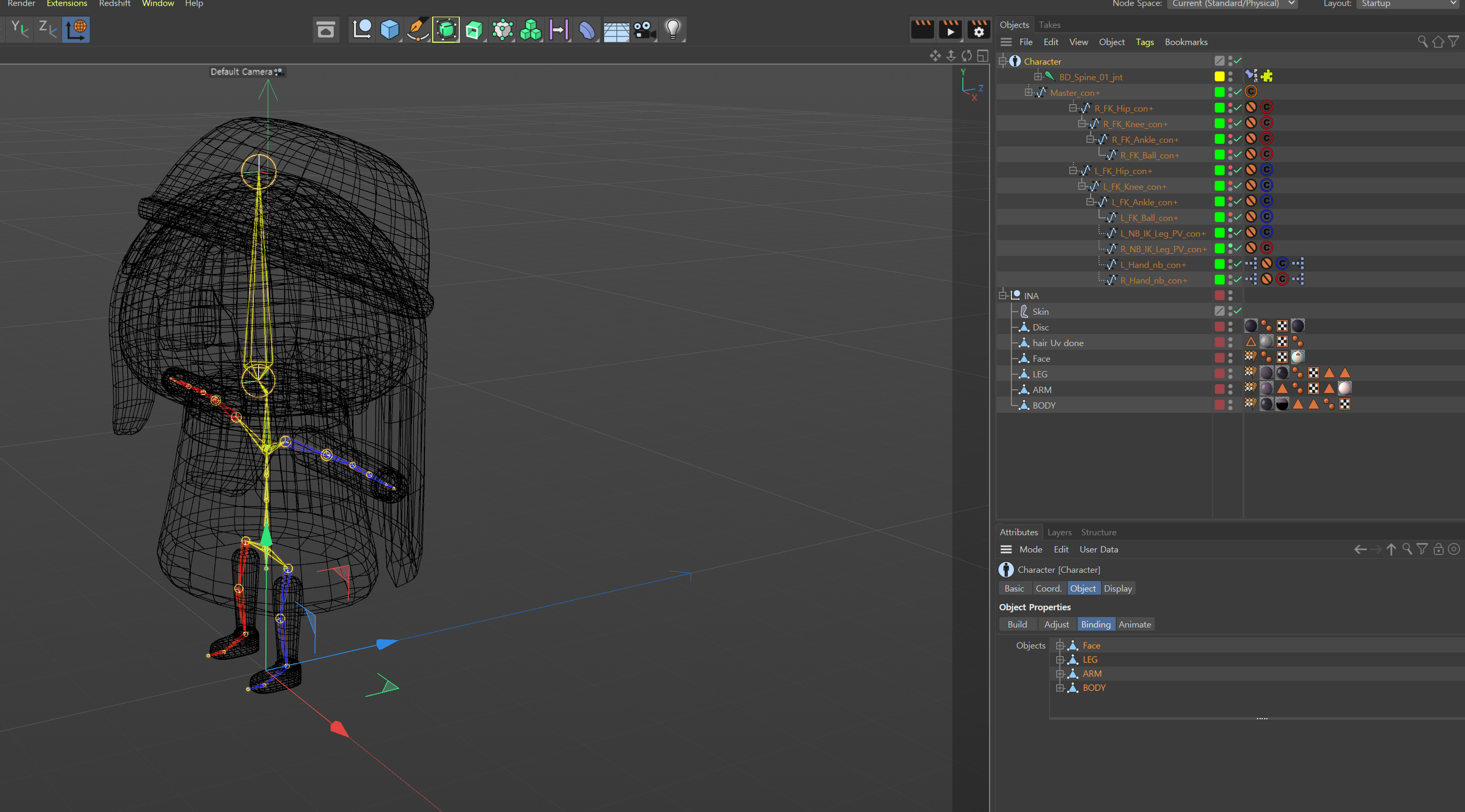Click the Attributes back arrow
Viewport: 1465px width, 812px height.
[1360, 549]
